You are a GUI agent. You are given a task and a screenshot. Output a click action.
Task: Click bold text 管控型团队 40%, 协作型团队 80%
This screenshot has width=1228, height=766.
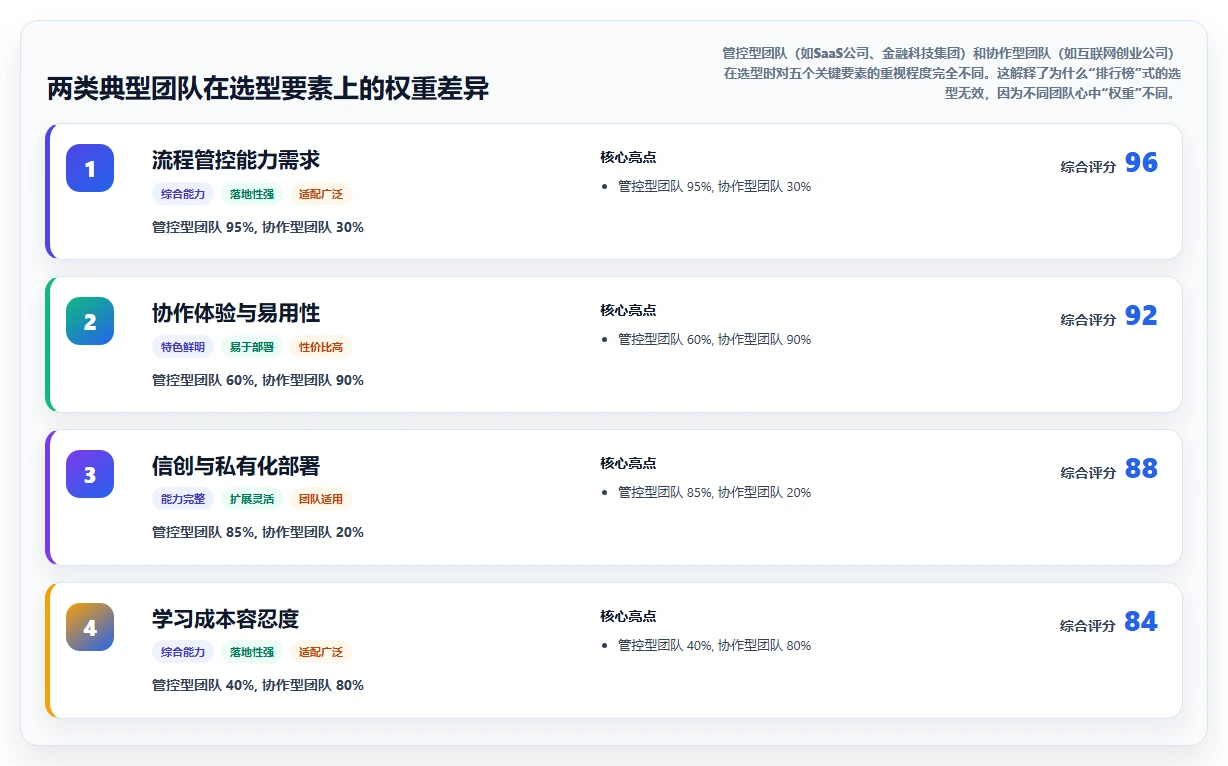point(258,685)
